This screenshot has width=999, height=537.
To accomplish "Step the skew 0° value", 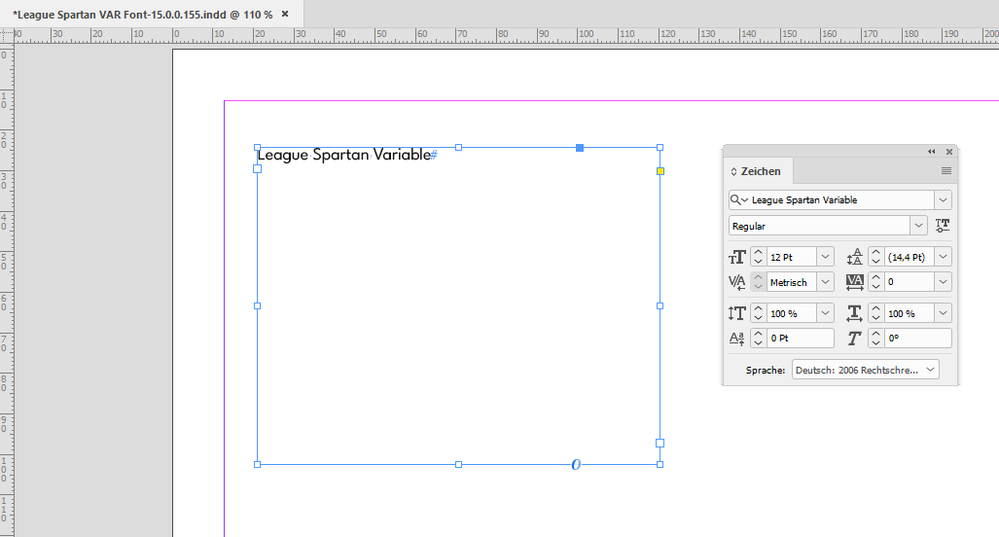I will 876,338.
